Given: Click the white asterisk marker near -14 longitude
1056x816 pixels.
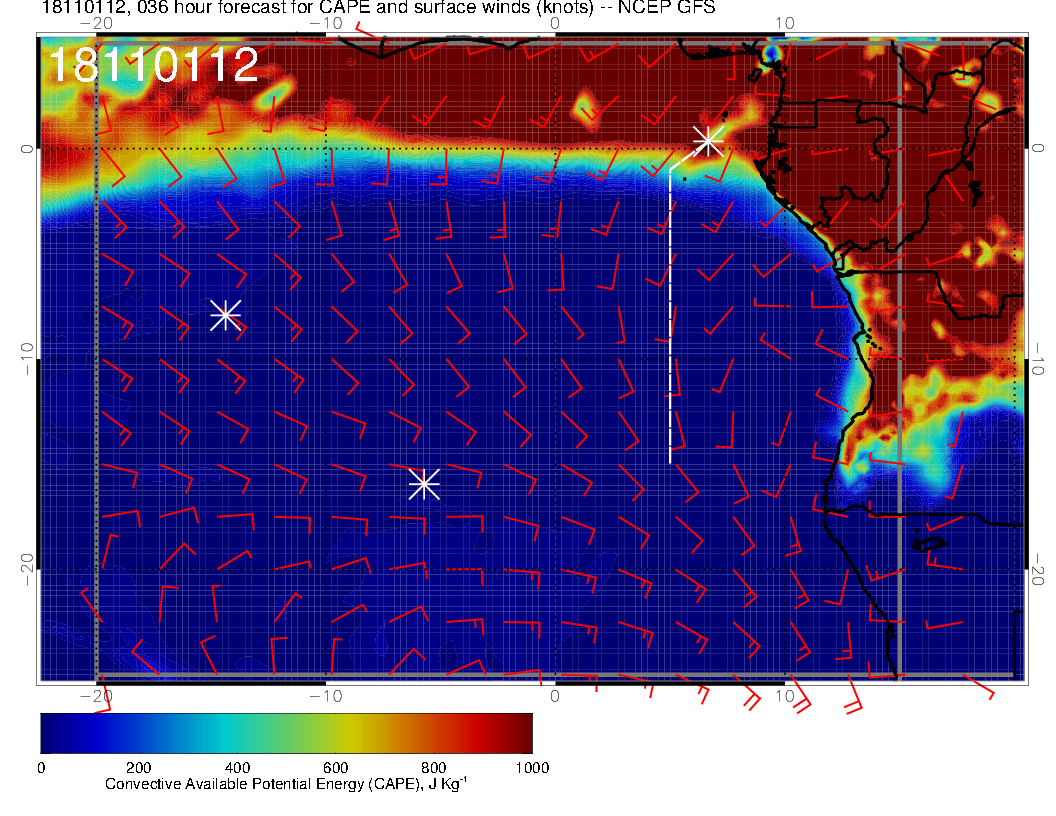Looking at the screenshot, I should pos(226,314).
